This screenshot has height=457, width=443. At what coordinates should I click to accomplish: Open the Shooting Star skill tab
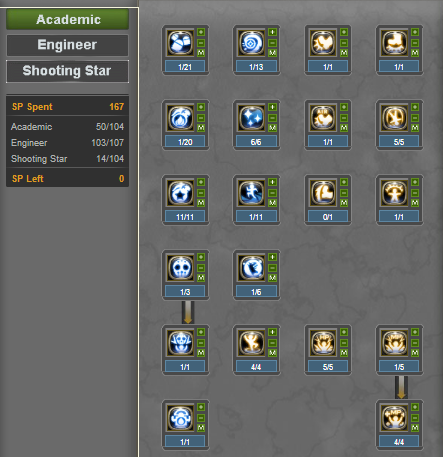click(67, 71)
